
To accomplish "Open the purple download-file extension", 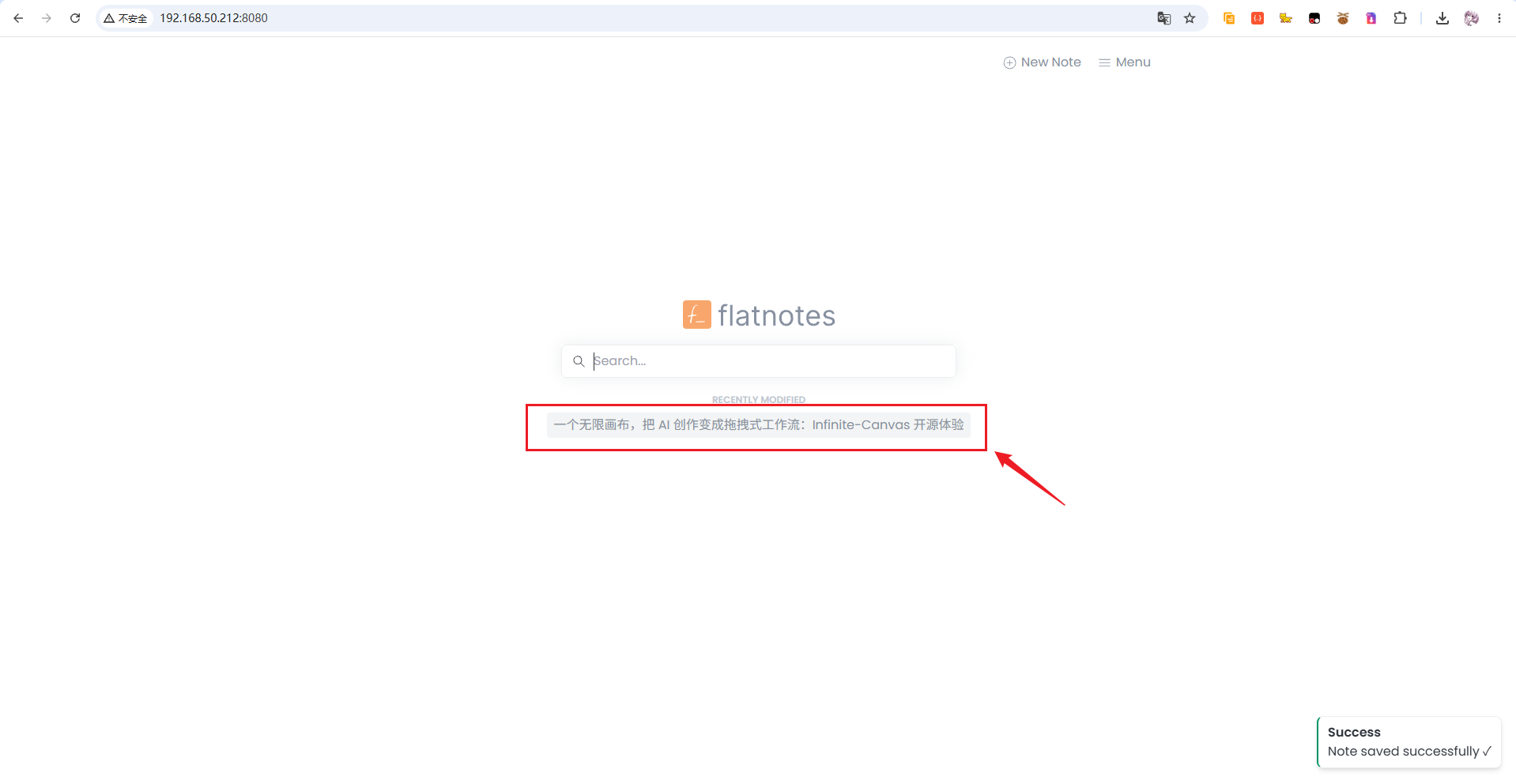I will tap(1371, 18).
